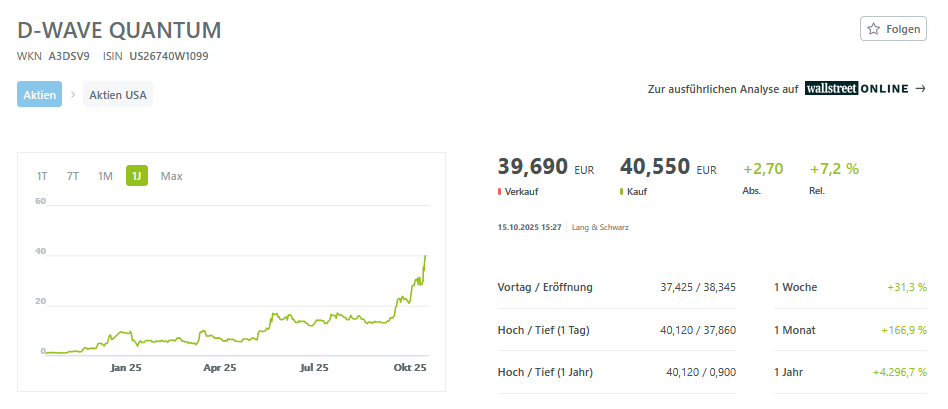Image resolution: width=948 pixels, height=409 pixels.
Task: Click the Okt 25 chart axis label
Action: pos(408,368)
